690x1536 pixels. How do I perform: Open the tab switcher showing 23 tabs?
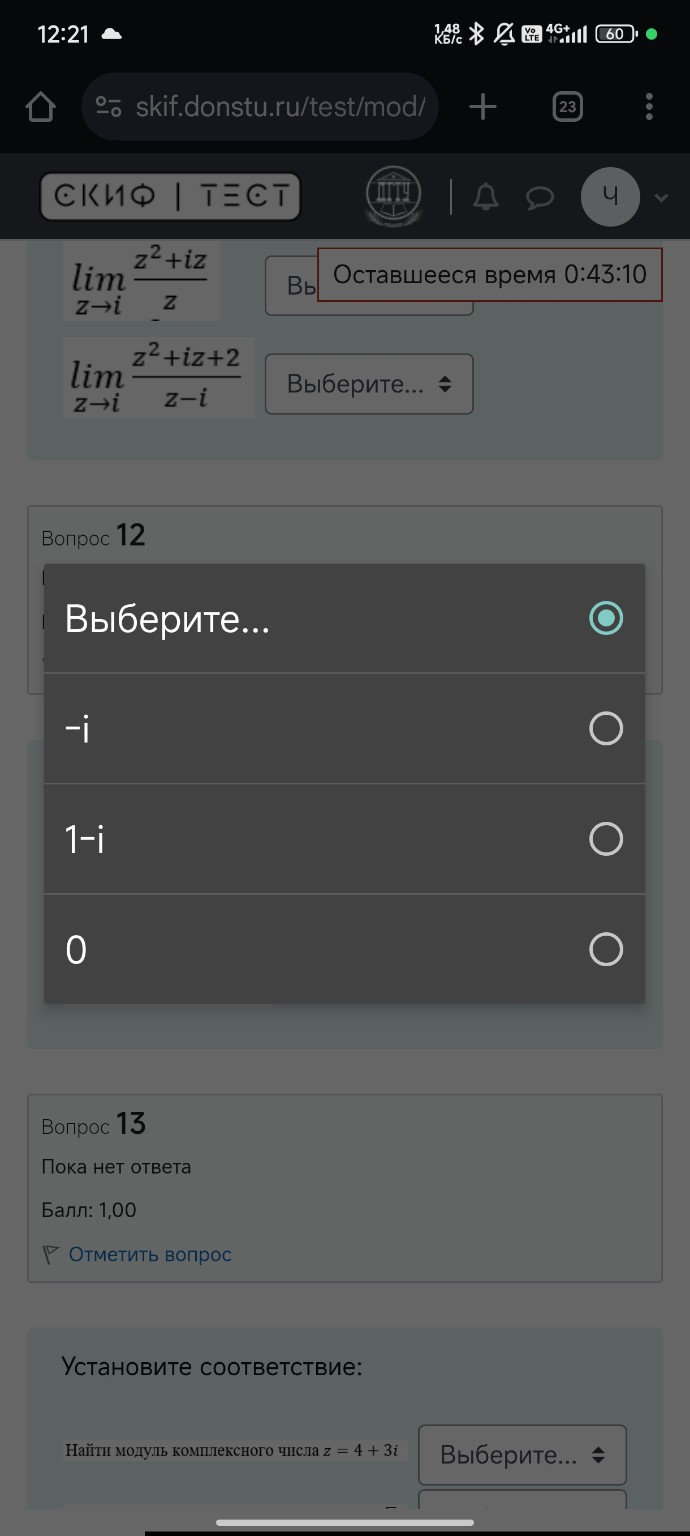567,107
